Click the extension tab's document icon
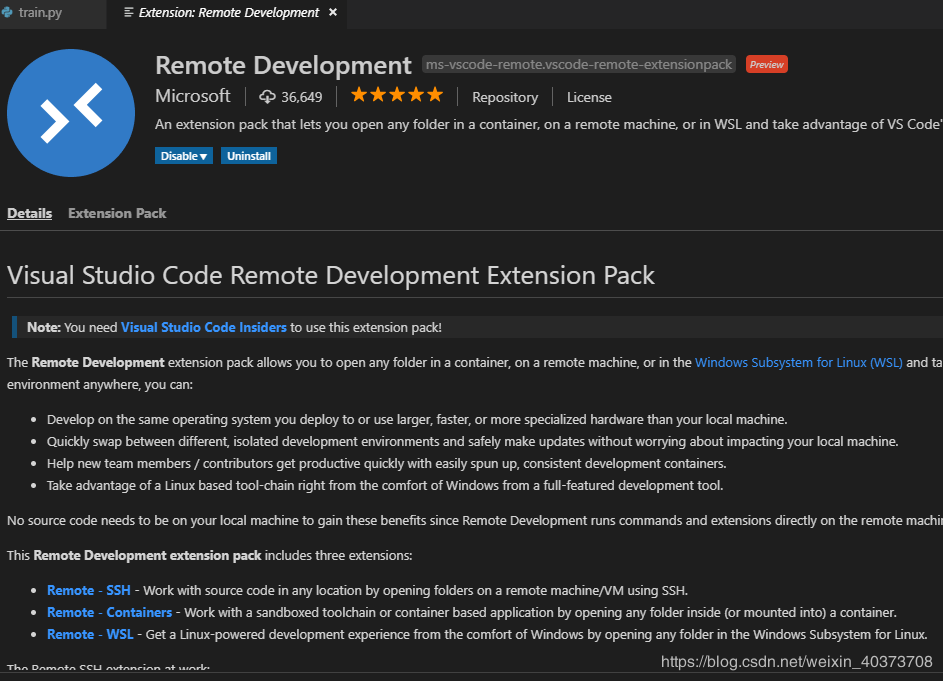The height and width of the screenshot is (681, 943). (128, 12)
